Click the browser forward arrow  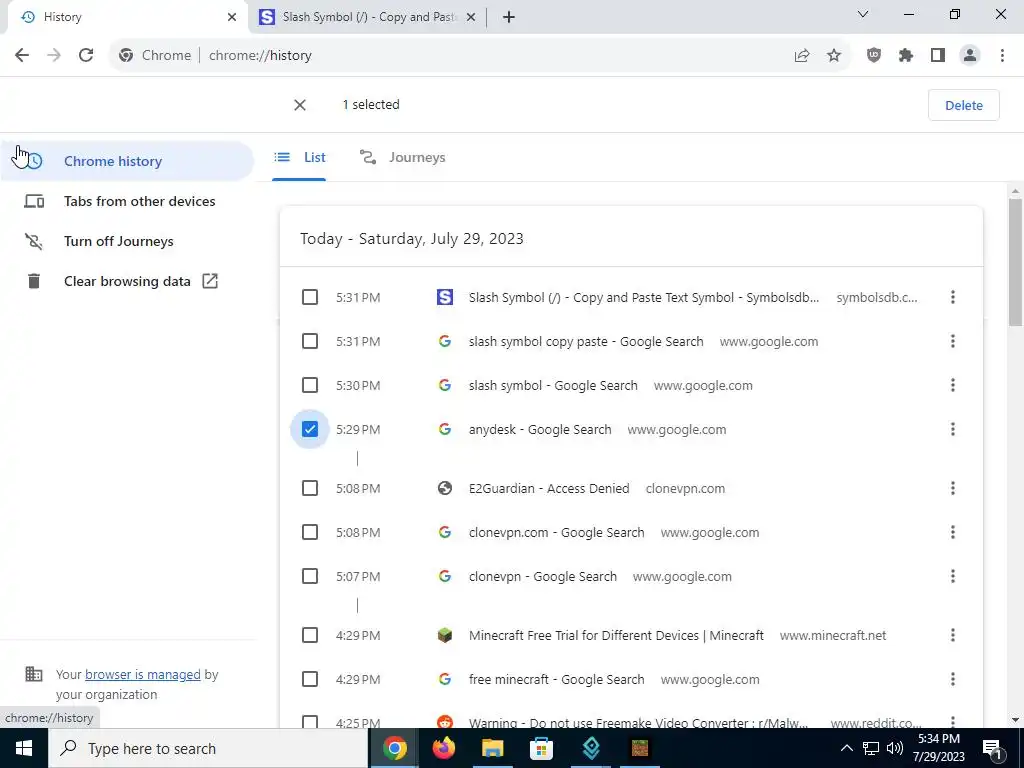point(54,56)
